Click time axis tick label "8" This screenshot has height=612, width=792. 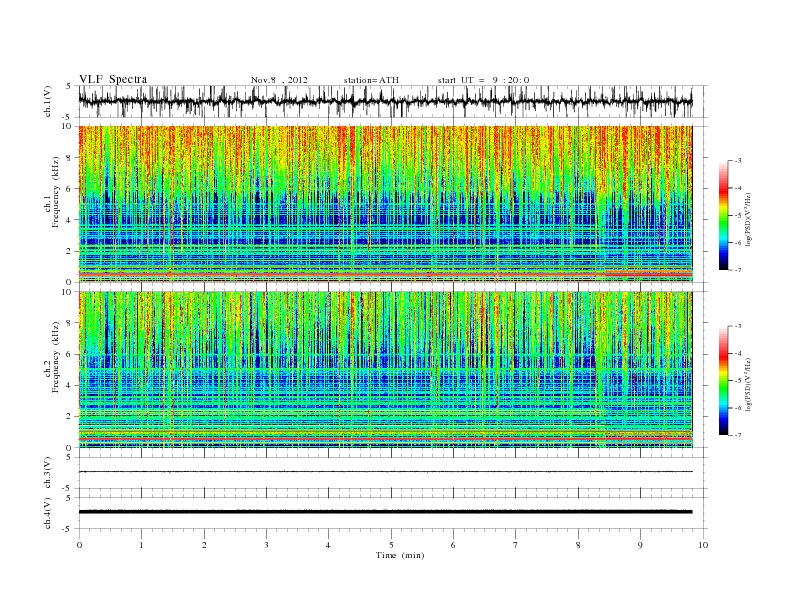(x=578, y=545)
